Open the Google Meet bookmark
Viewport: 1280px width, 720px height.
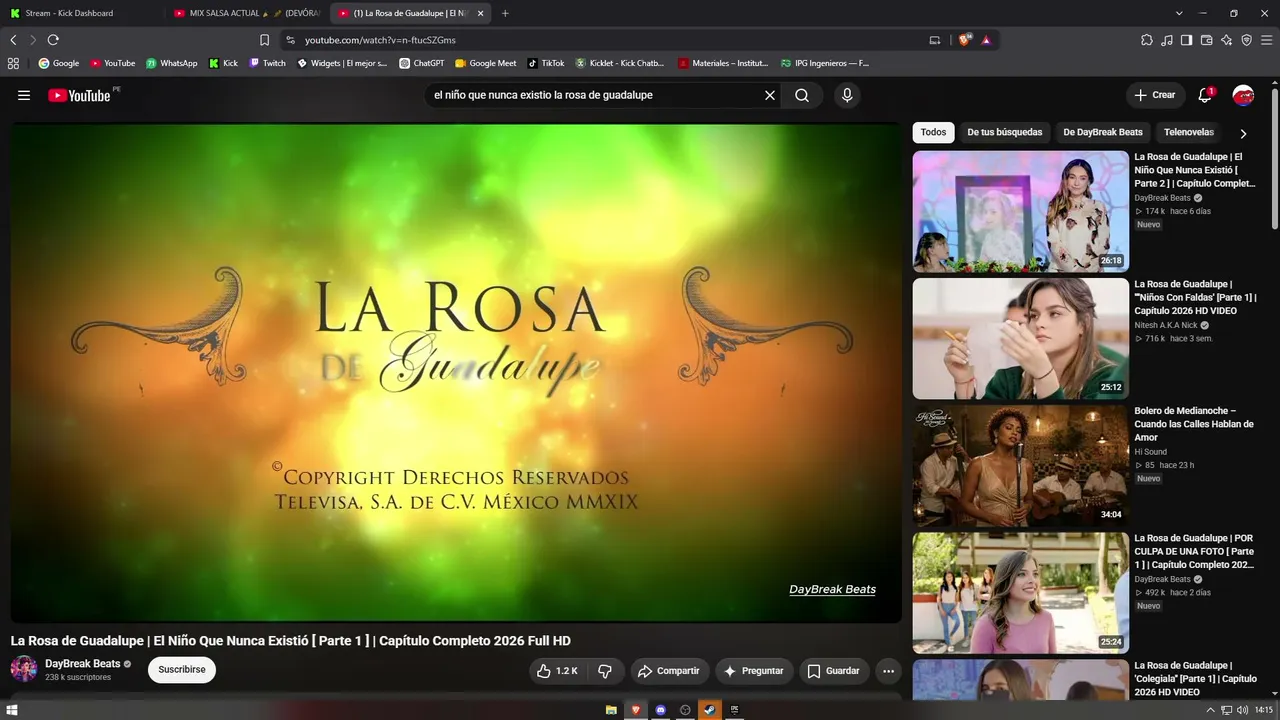click(x=486, y=63)
